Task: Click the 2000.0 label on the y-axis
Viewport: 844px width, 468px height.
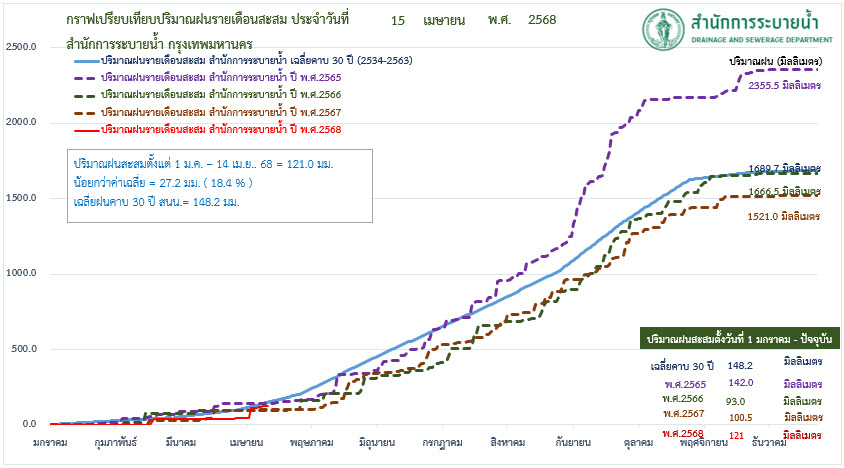Action: (22, 122)
